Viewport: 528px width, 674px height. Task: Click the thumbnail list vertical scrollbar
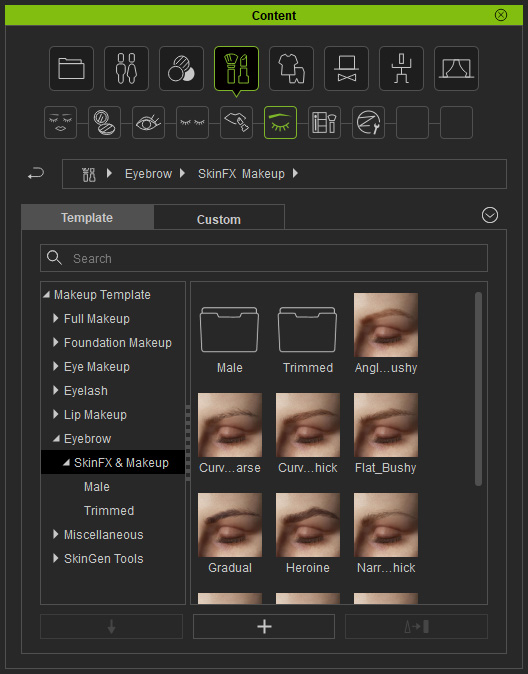478,389
